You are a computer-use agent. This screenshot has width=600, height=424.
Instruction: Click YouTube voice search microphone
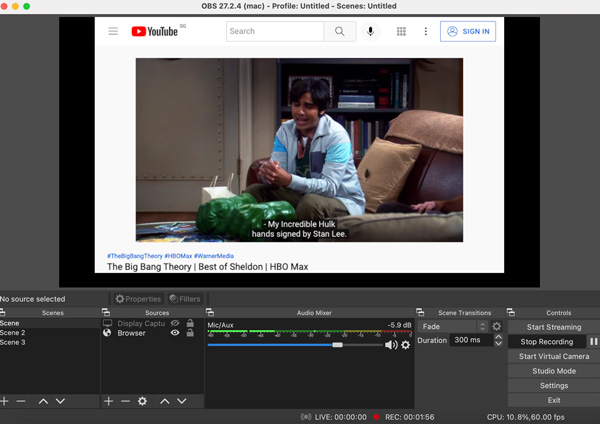[370, 31]
